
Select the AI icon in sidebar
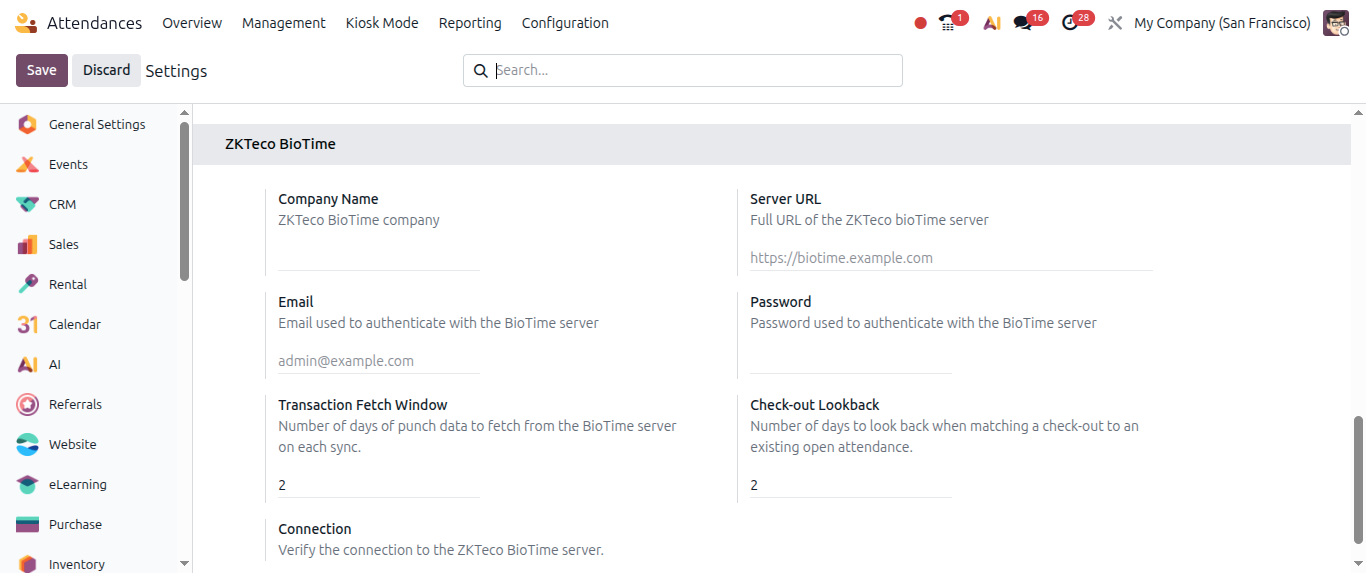(27, 365)
